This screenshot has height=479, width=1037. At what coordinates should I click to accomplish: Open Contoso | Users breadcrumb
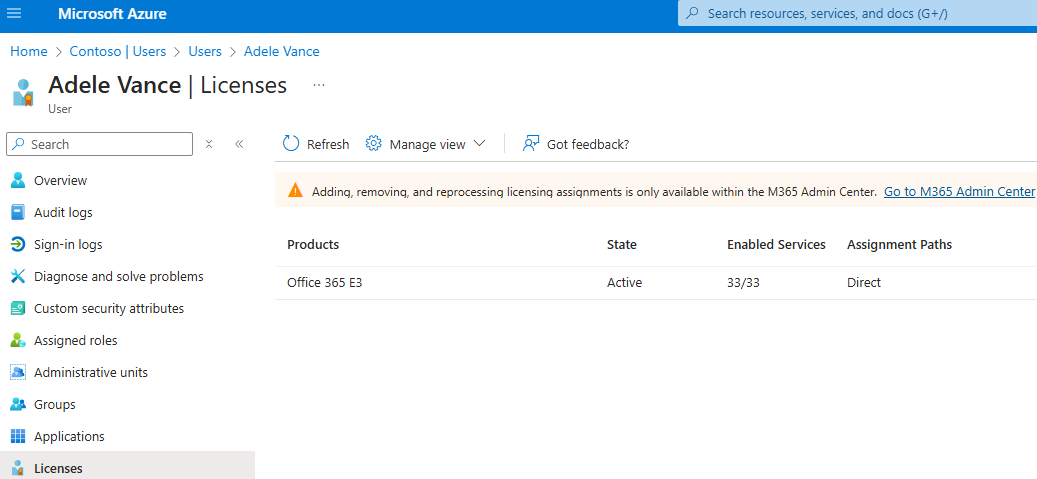point(118,52)
